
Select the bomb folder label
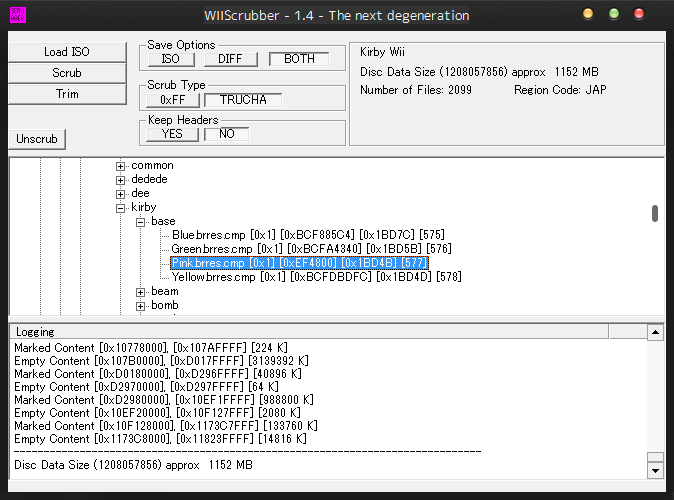coord(165,305)
